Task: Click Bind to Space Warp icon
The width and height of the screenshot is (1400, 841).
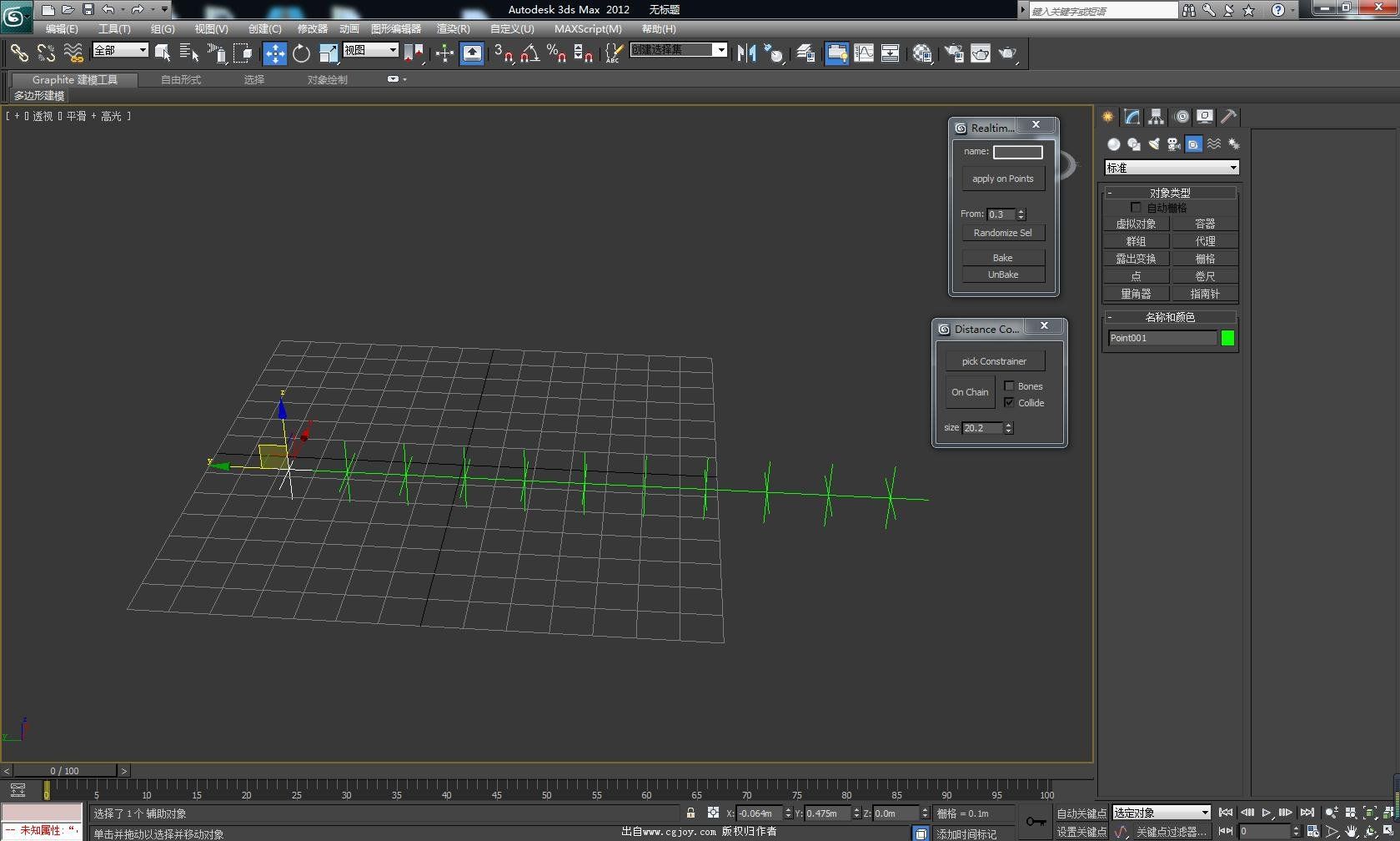Action: [x=73, y=53]
